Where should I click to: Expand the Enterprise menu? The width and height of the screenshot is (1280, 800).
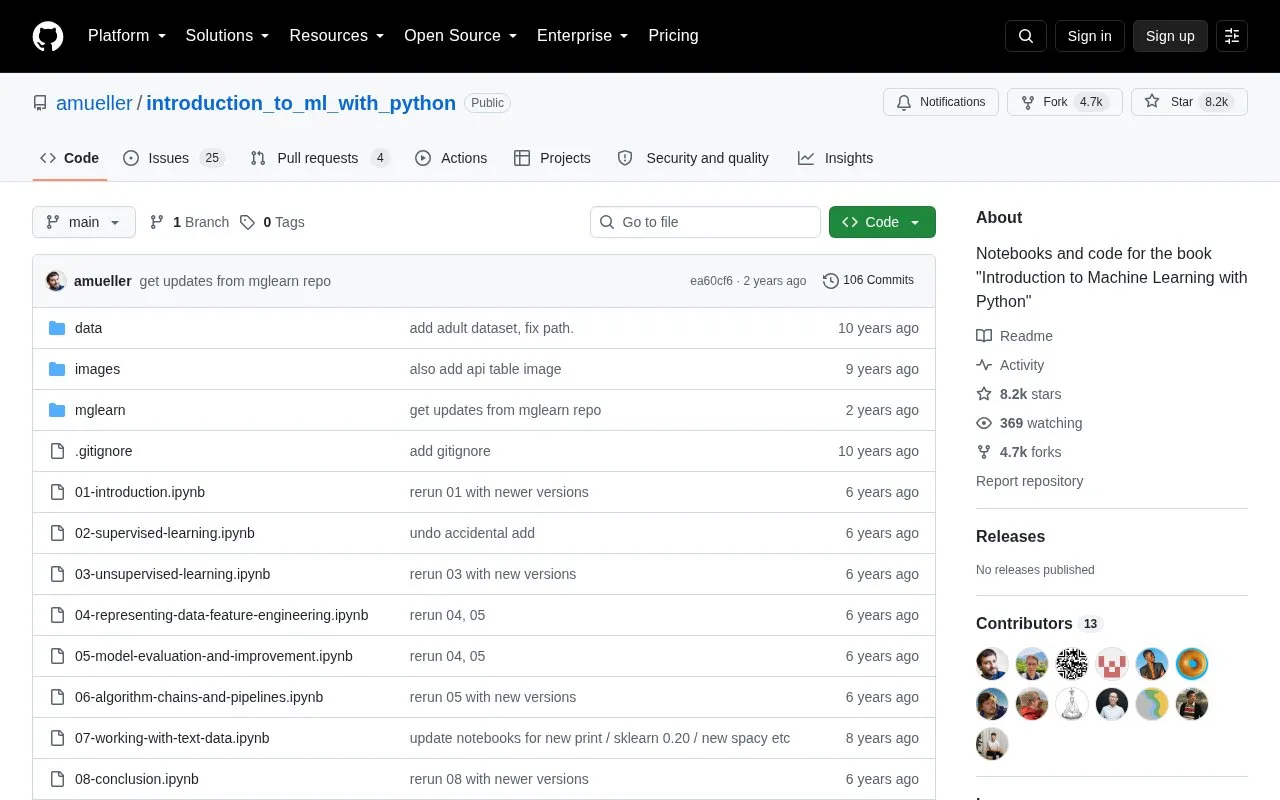[x=583, y=36]
